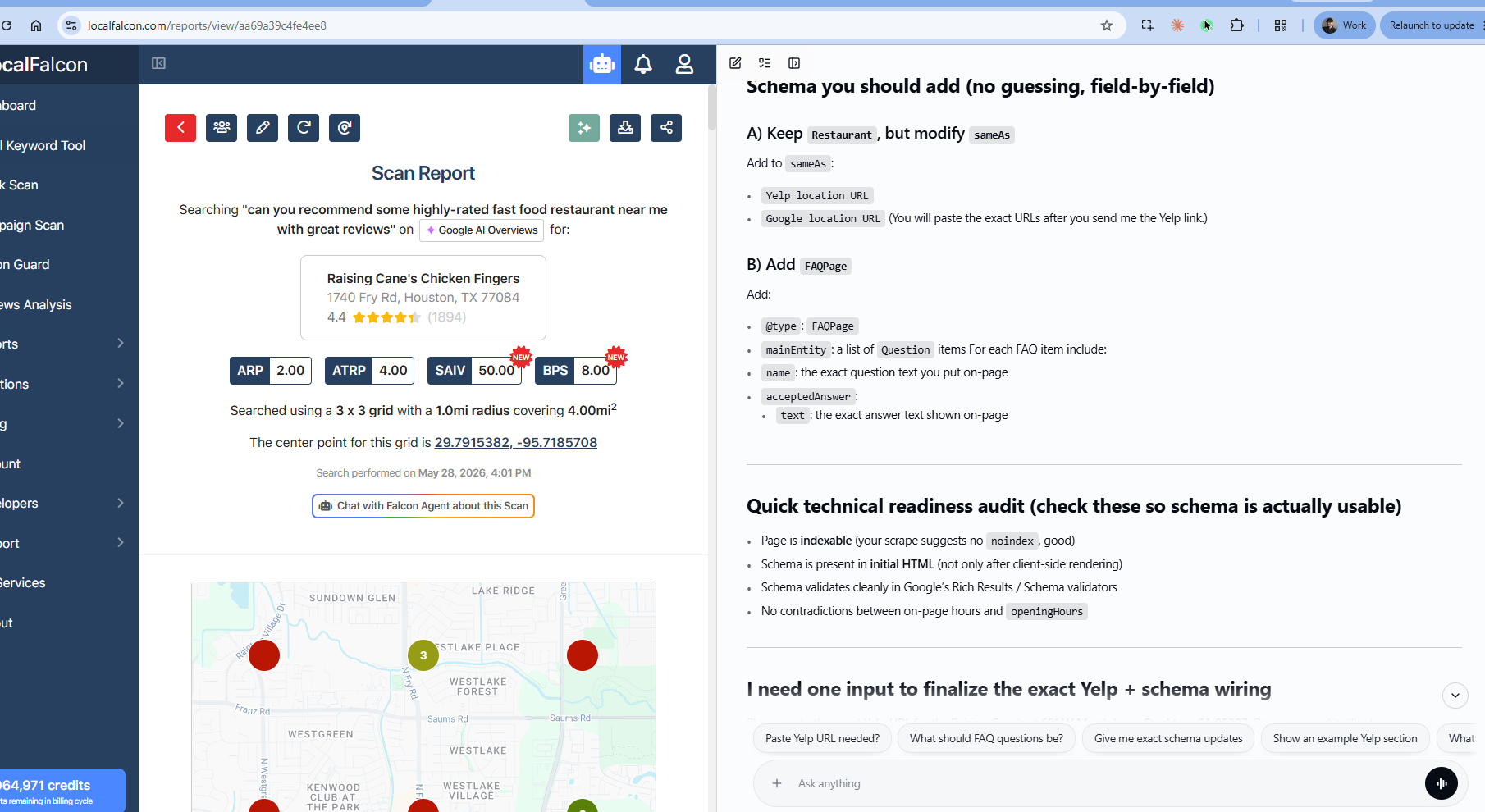Viewport: 1485px width, 812px height.
Task: Click 'Show an example Yelp section' suggestion
Action: click(1345, 738)
